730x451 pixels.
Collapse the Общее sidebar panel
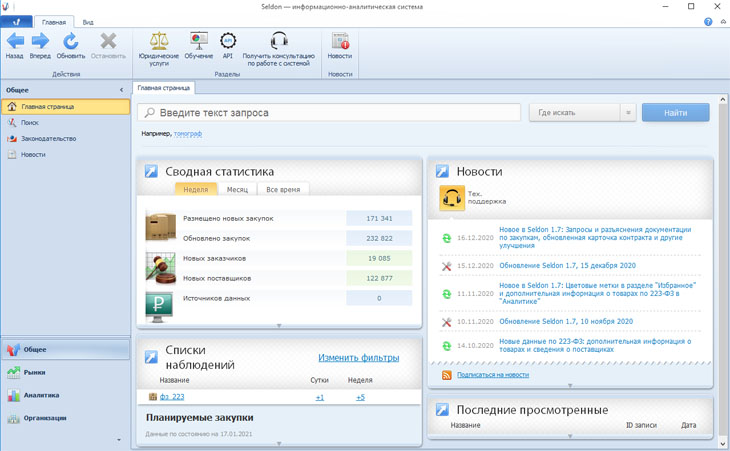122,90
